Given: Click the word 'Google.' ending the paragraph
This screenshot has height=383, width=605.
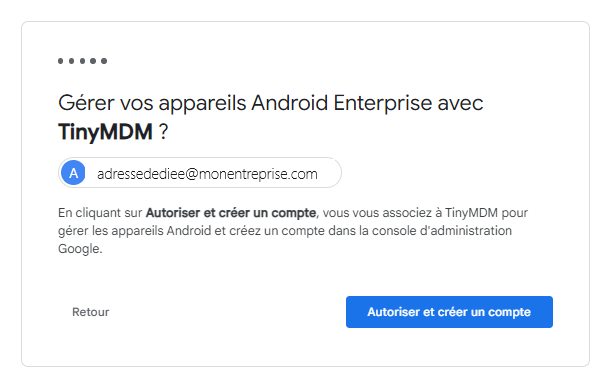Looking at the screenshot, I should pyautogui.click(x=80, y=249).
